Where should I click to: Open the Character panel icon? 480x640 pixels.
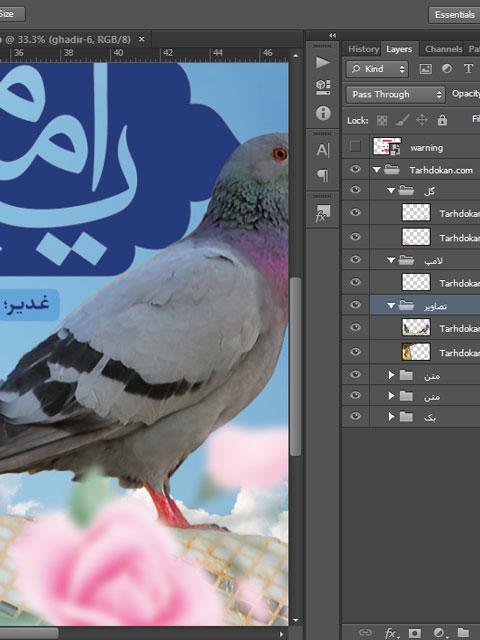click(x=322, y=150)
